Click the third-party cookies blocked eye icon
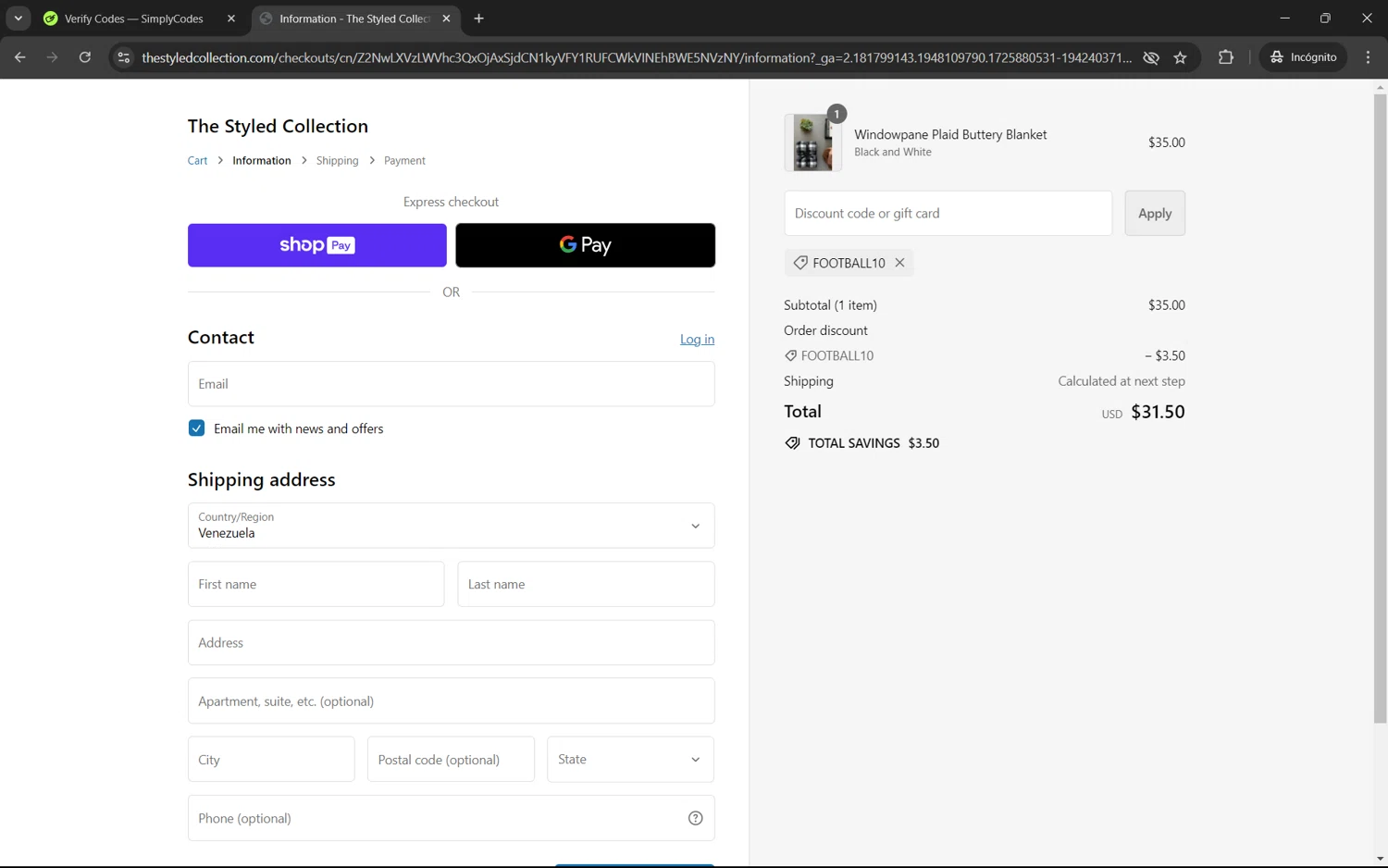Image resolution: width=1388 pixels, height=868 pixels. tap(1150, 57)
